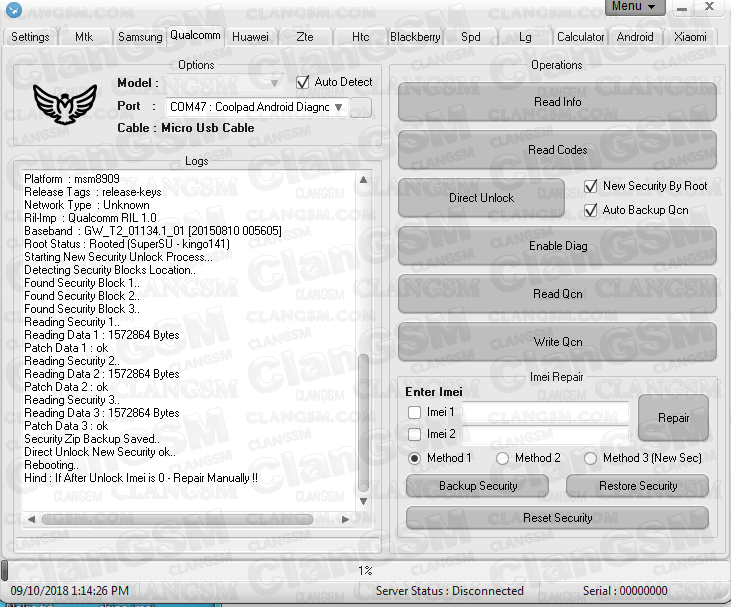Viewport: 731px width, 607px height.
Task: Switch to the Android tab
Action: click(635, 37)
